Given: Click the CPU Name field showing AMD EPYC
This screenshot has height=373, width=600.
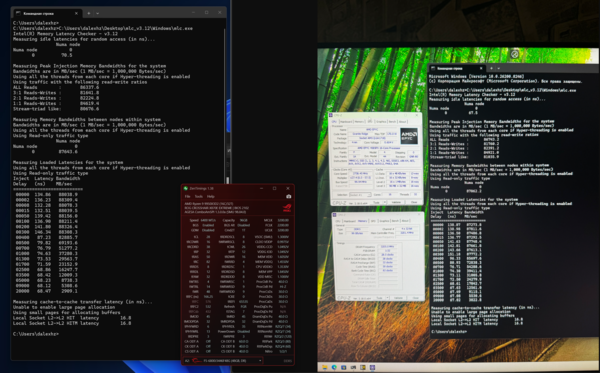Looking at the screenshot, I should [372, 130].
